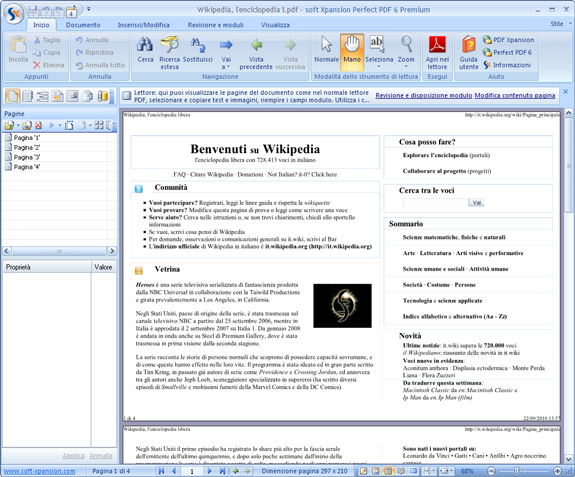Click the Elimina red X button

[x=48, y=65]
